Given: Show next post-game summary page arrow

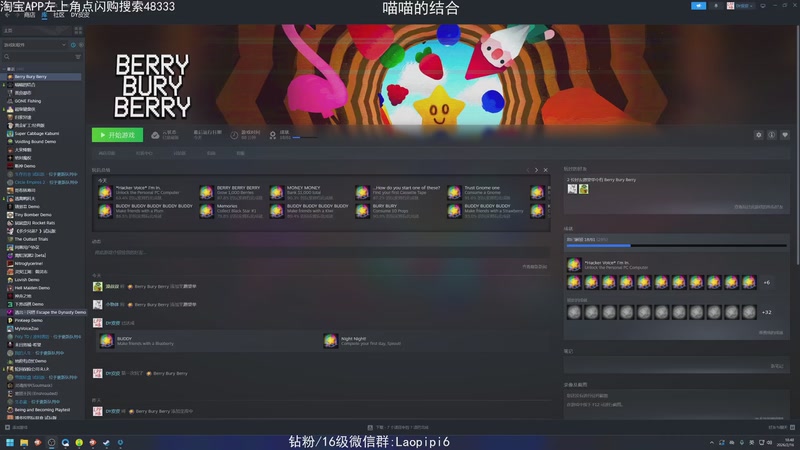Looking at the screenshot, I should tap(536, 170).
